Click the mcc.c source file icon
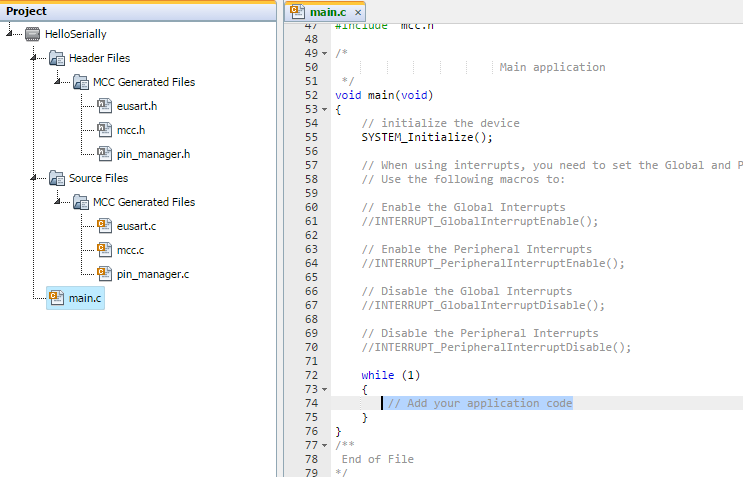 [105, 250]
